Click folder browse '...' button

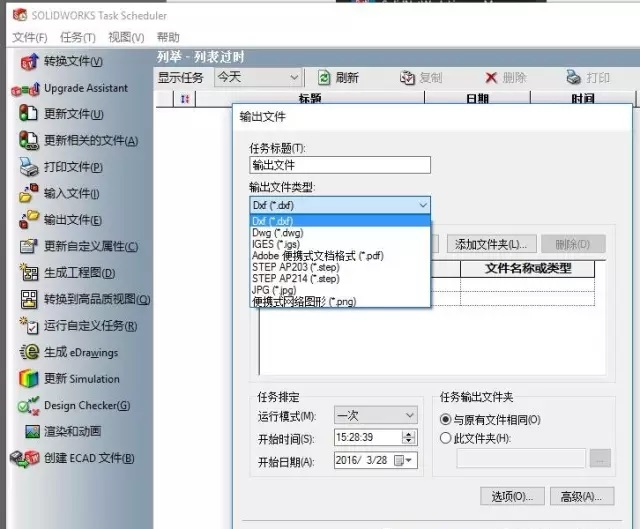tap(600, 458)
